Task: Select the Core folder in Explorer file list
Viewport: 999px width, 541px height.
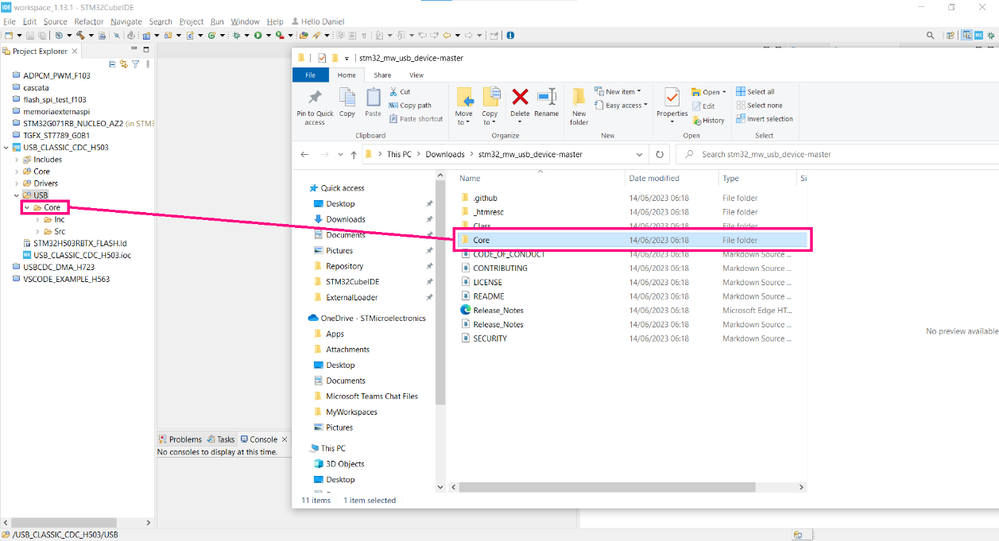Action: pyautogui.click(x=633, y=240)
